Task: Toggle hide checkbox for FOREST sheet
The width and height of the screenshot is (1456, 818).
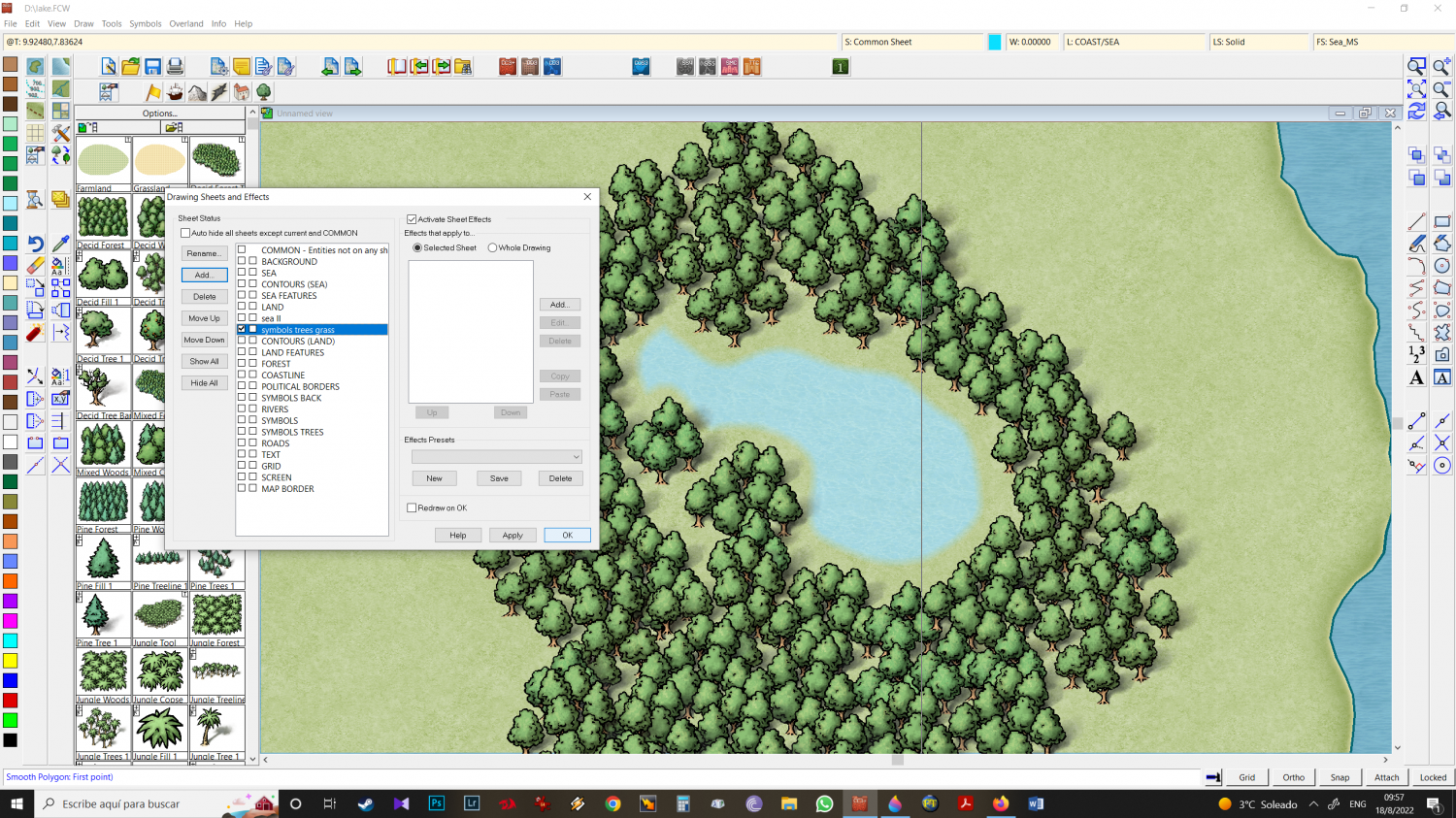Action: point(253,363)
